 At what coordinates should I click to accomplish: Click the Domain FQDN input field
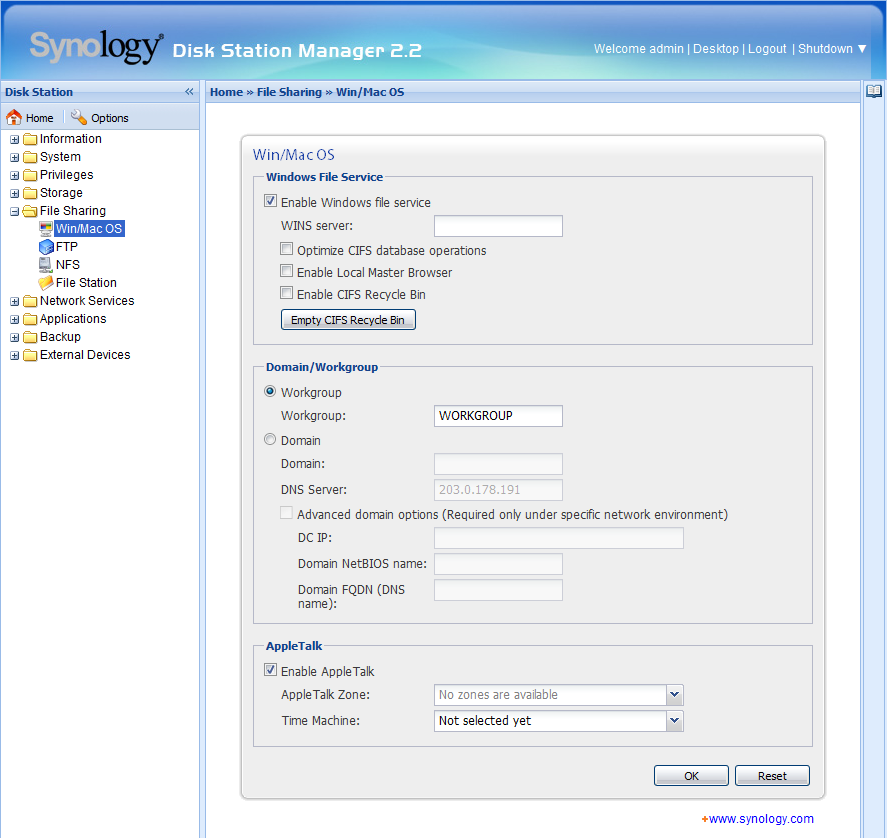(x=498, y=590)
